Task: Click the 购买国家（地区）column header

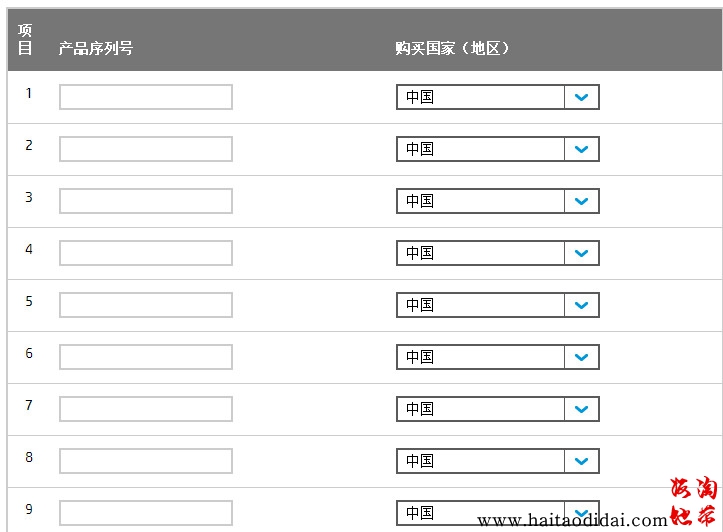Action: 453,48
